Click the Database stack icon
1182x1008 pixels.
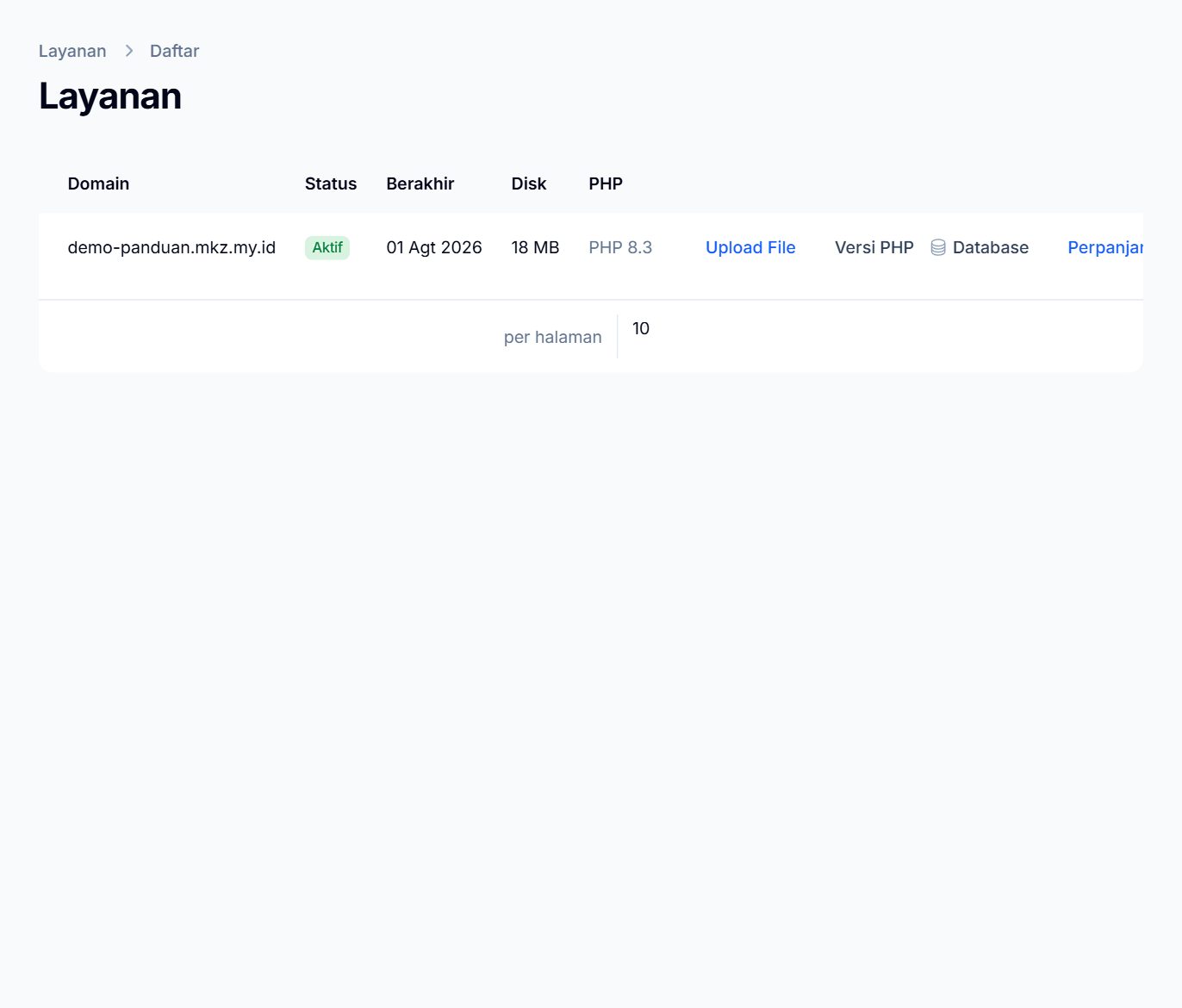click(938, 247)
